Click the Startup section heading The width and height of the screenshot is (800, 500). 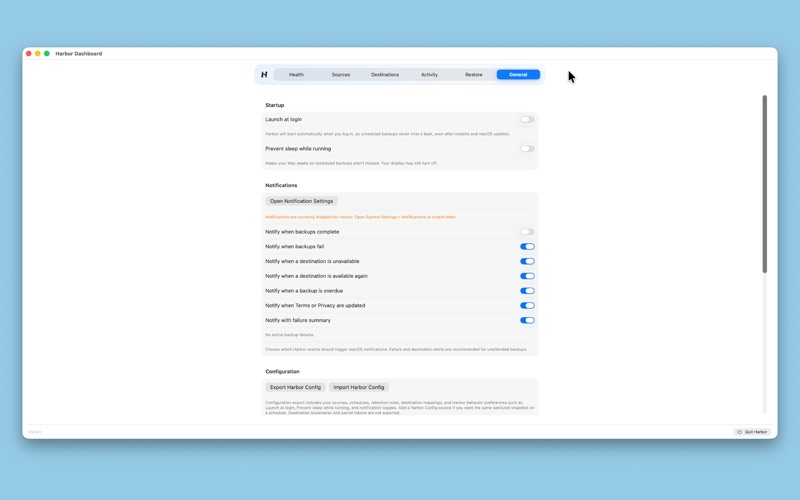(x=274, y=105)
